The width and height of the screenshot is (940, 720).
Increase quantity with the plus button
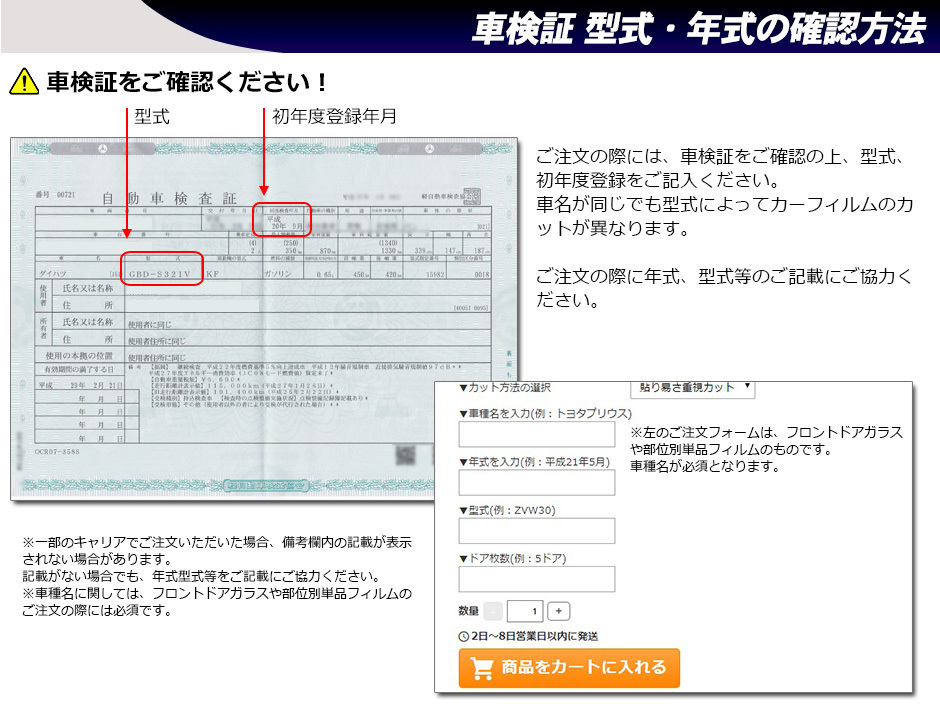(x=559, y=611)
